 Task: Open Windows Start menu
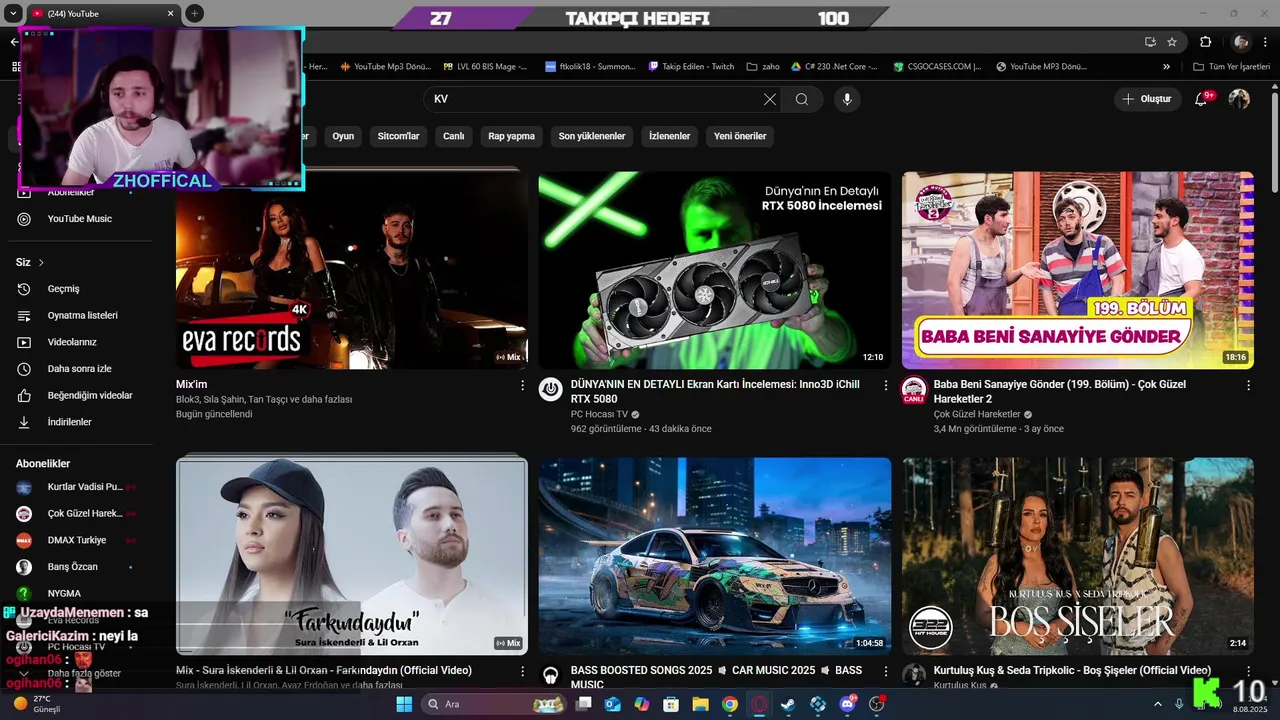pos(404,704)
